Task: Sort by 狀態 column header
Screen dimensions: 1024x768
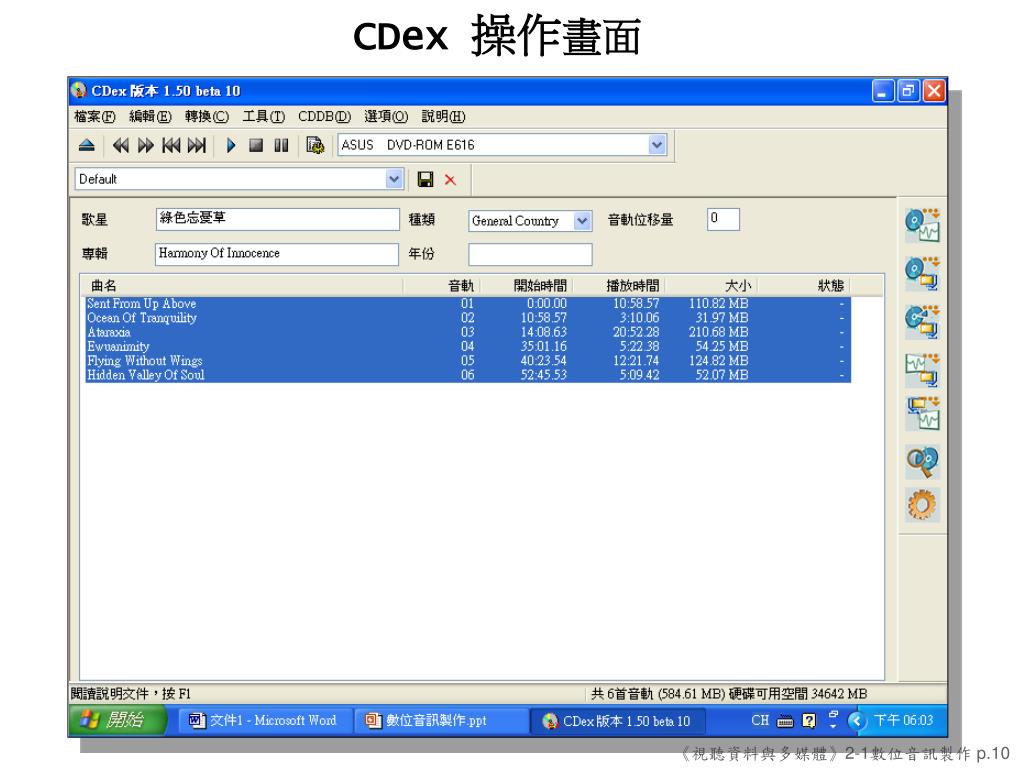Action: [804, 285]
